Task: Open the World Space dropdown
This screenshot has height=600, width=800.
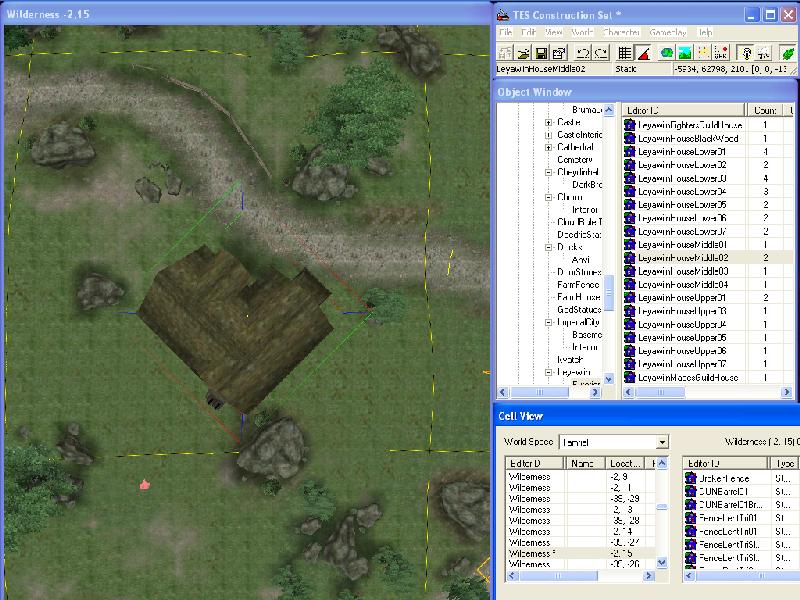Action: (662, 442)
